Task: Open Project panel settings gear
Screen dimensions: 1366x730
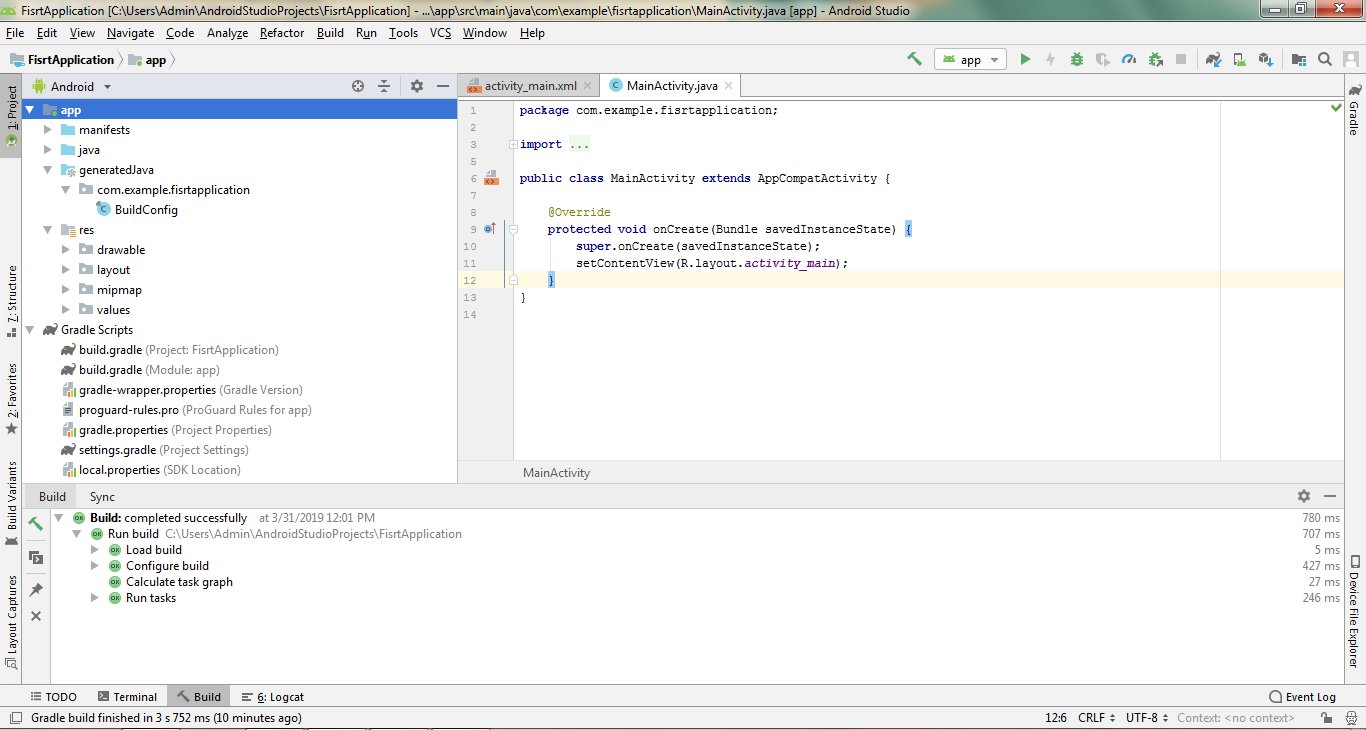Action: (x=417, y=86)
